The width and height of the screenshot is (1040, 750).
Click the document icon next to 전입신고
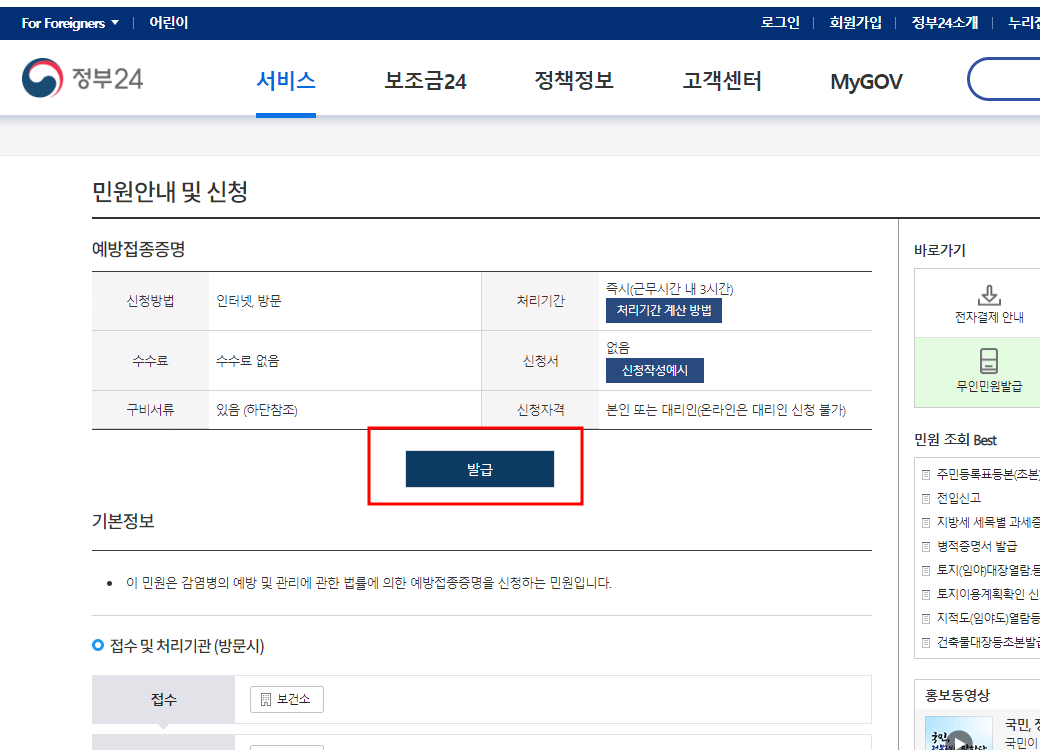tap(925, 497)
